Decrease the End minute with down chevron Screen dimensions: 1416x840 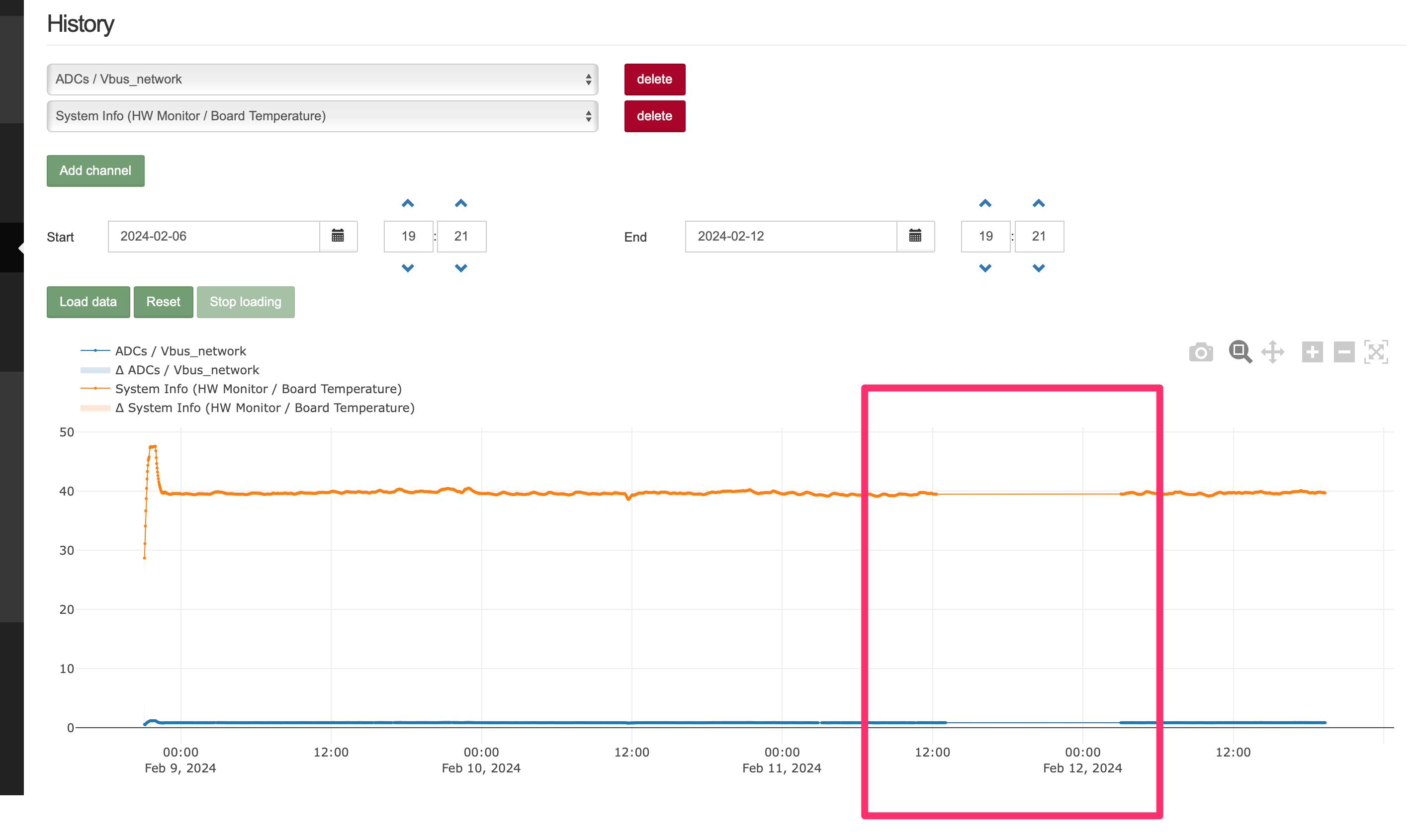tap(1038, 268)
